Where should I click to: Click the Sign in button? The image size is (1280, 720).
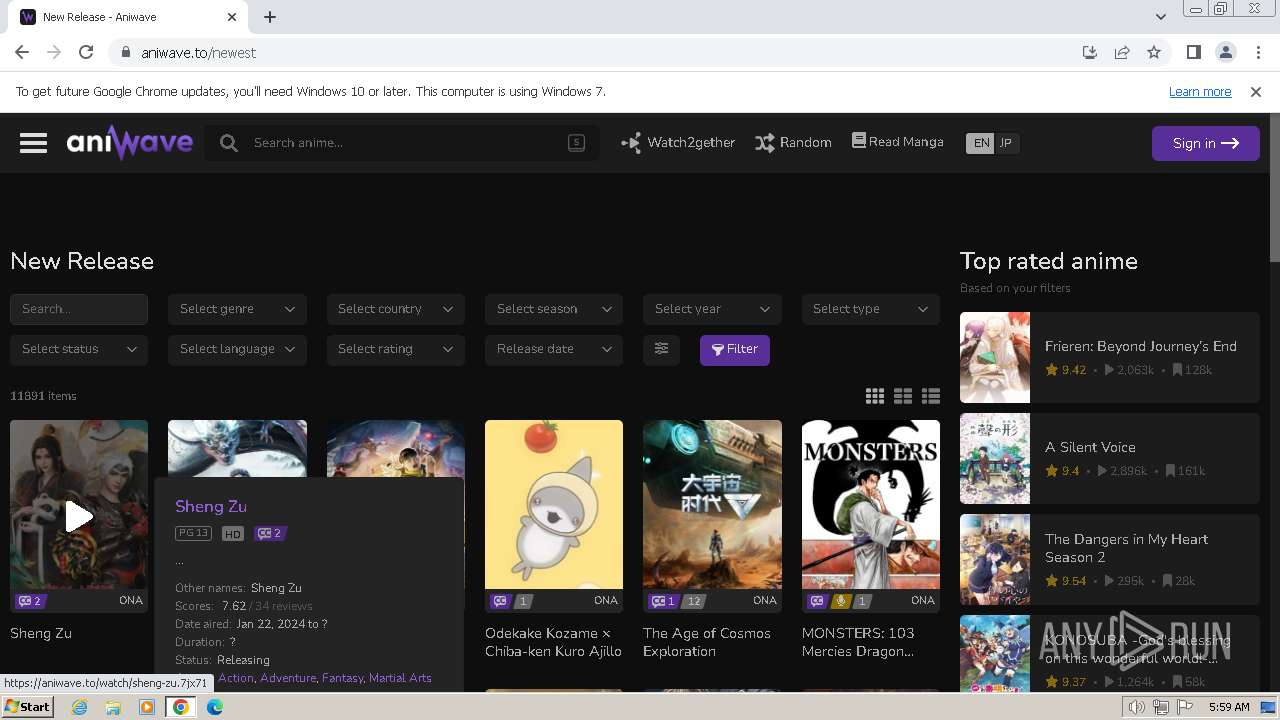point(1205,143)
